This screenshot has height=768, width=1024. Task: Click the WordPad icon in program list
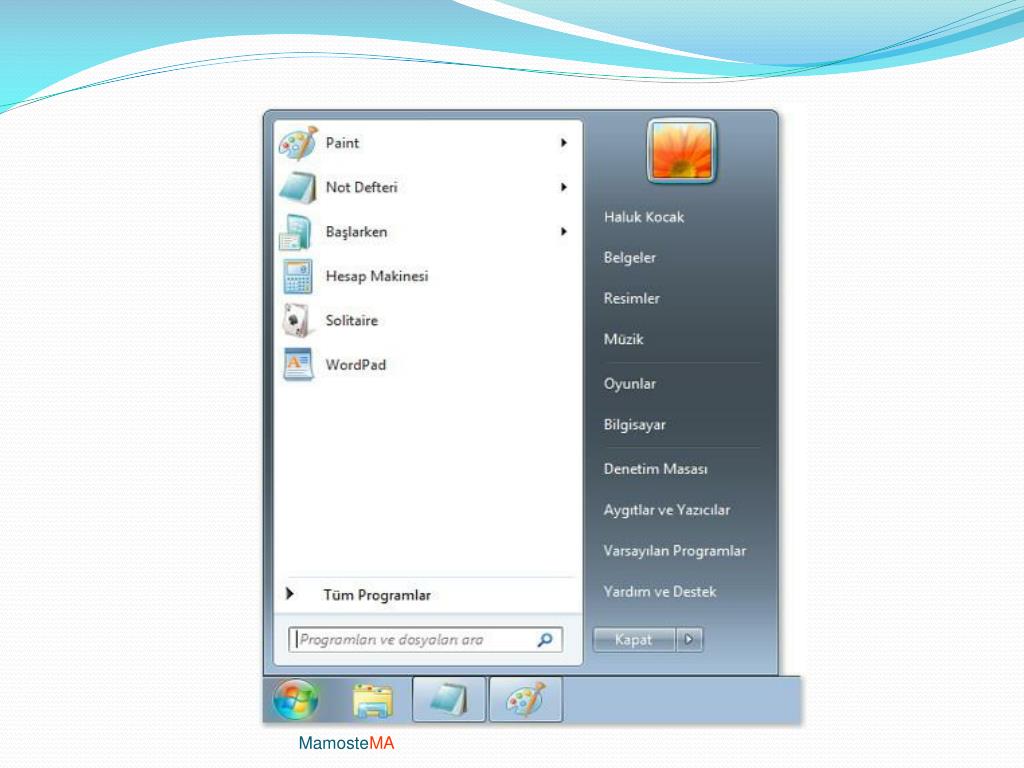click(298, 364)
